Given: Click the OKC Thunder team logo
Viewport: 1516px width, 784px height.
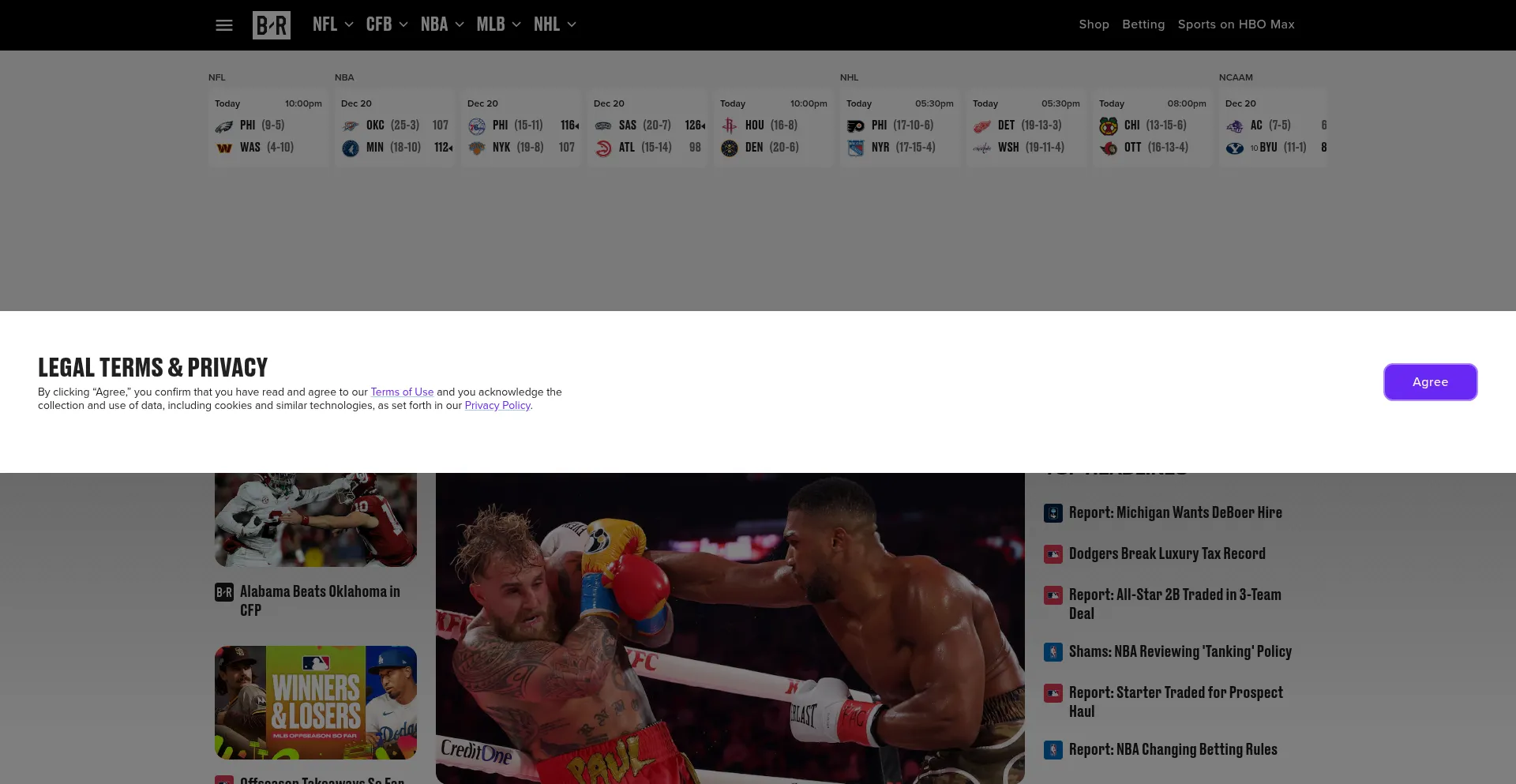Looking at the screenshot, I should [350, 125].
